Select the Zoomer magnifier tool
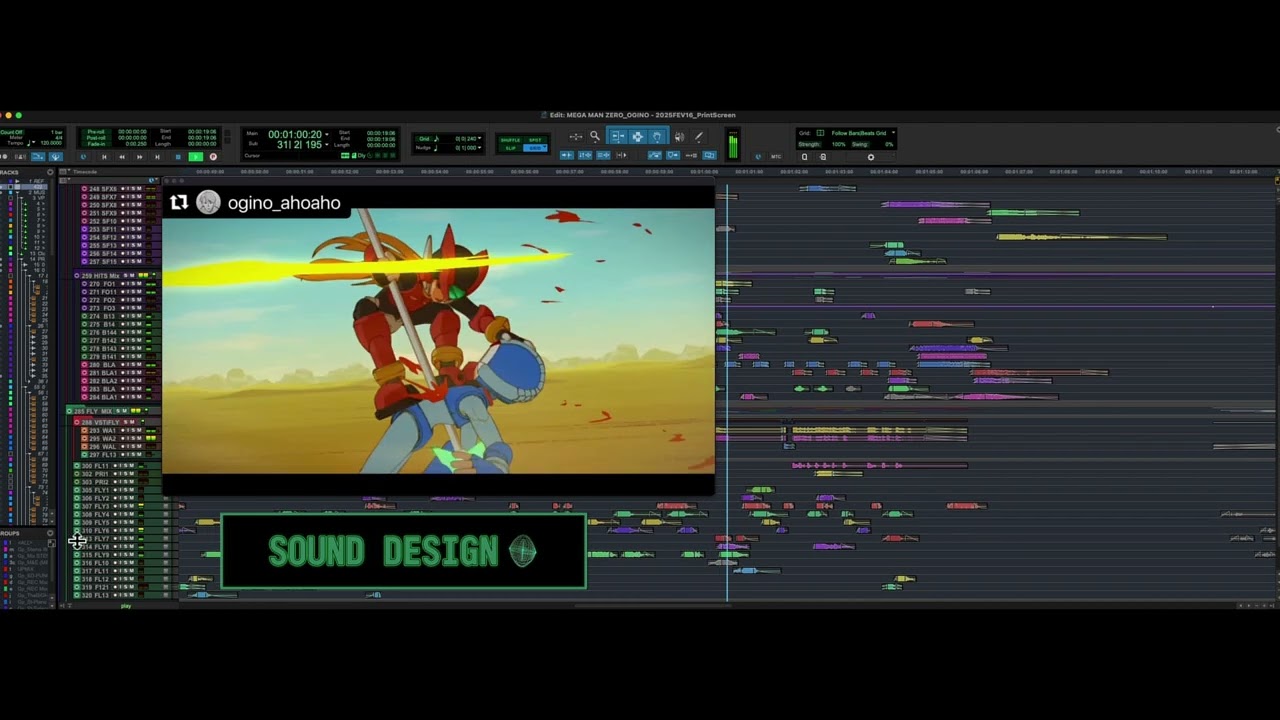This screenshot has width=1280, height=720. pos(594,136)
